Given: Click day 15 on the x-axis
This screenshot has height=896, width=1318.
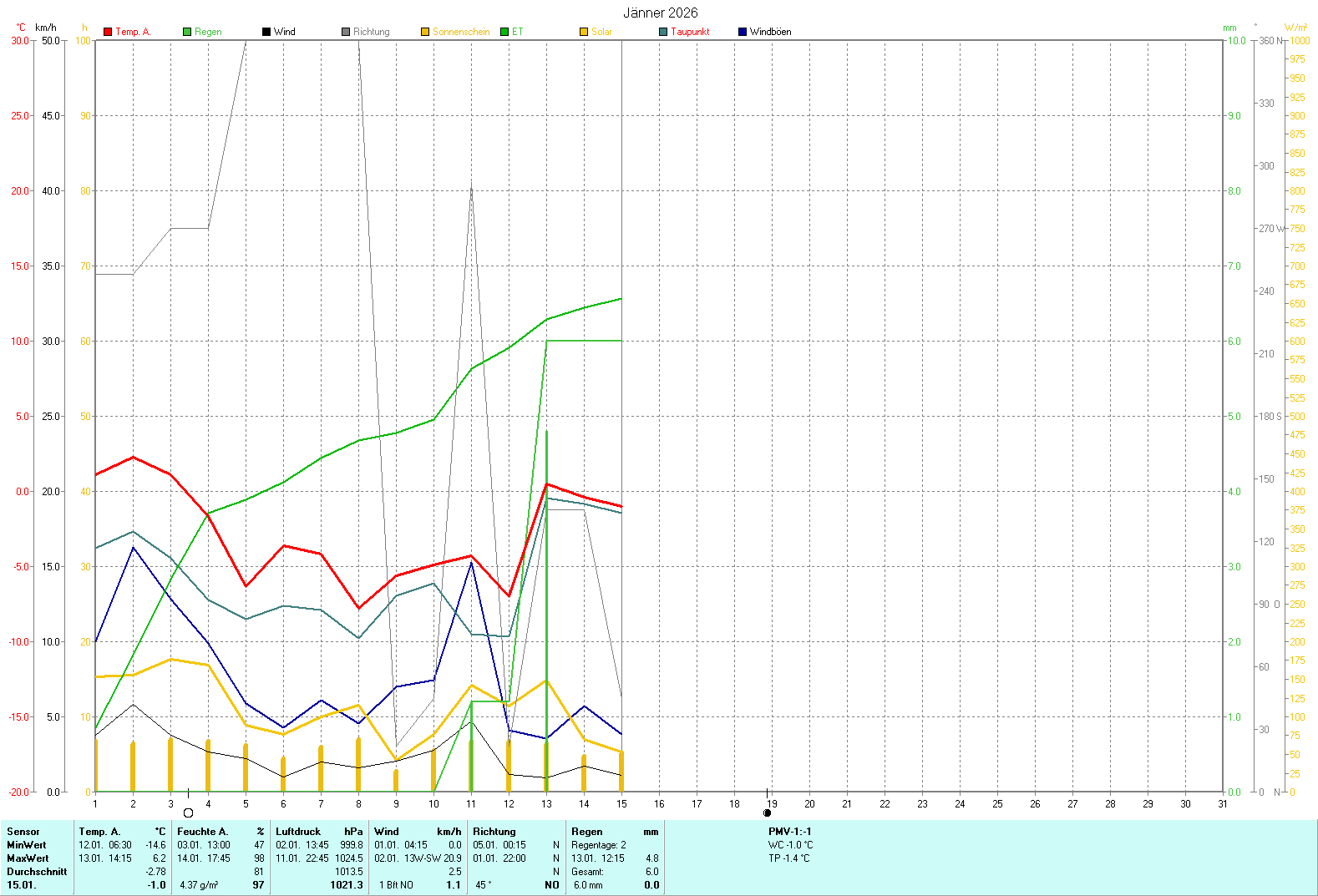Looking at the screenshot, I should pos(621,804).
